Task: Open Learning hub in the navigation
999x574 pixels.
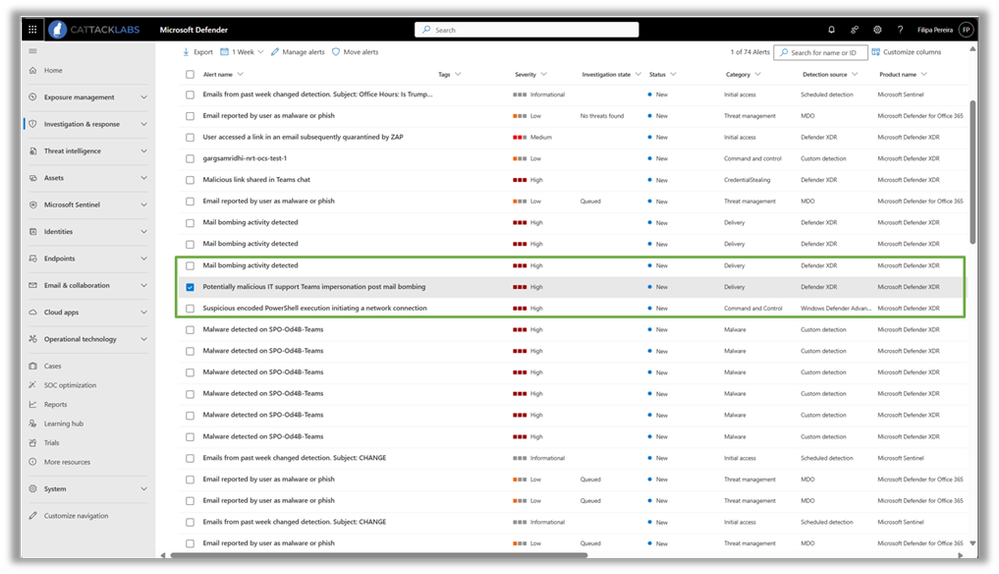Action: click(x=64, y=423)
